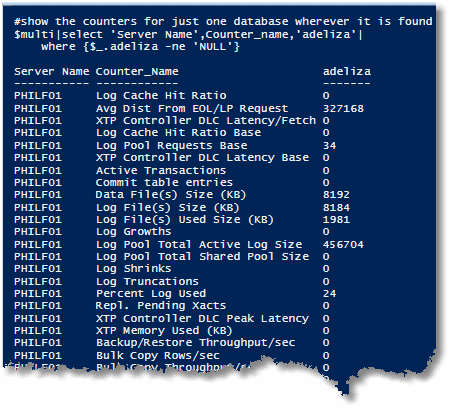Screen dimensions: 450x410
Task: Click the value 34 in adeliza column
Action: point(330,146)
